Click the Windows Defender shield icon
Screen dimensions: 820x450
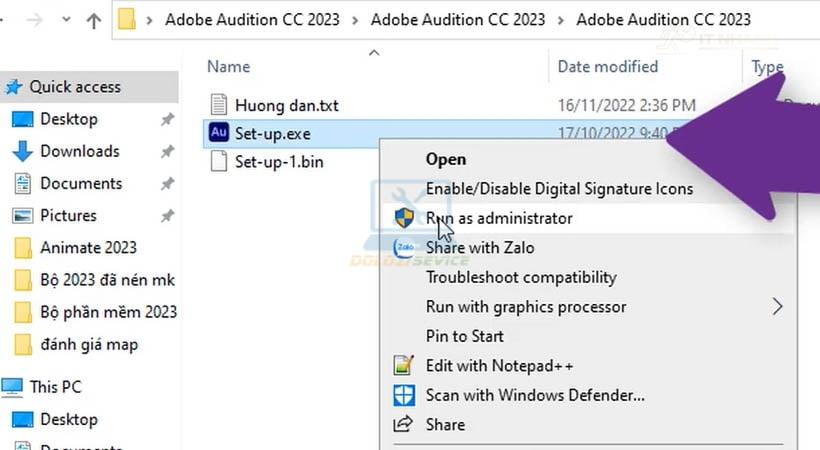tap(404, 395)
